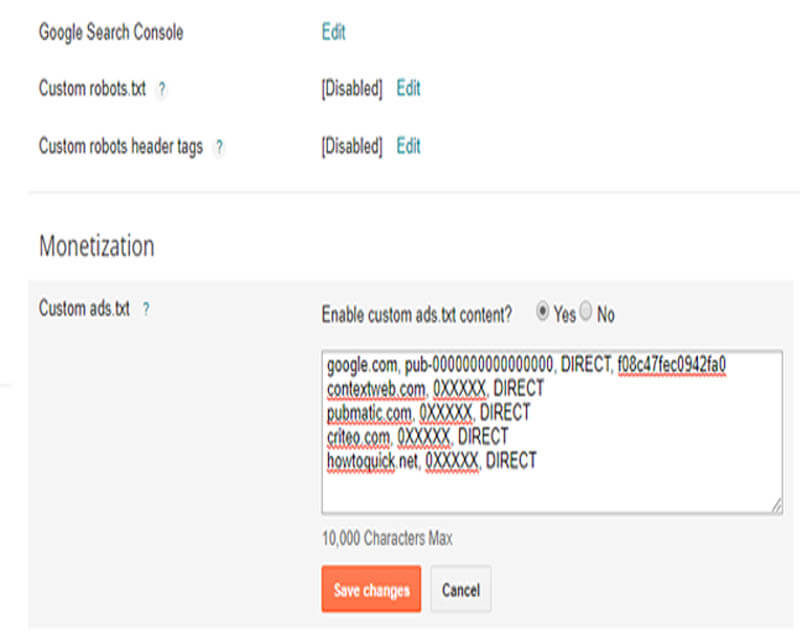Click the pubmatic.com entry line

coord(430,412)
